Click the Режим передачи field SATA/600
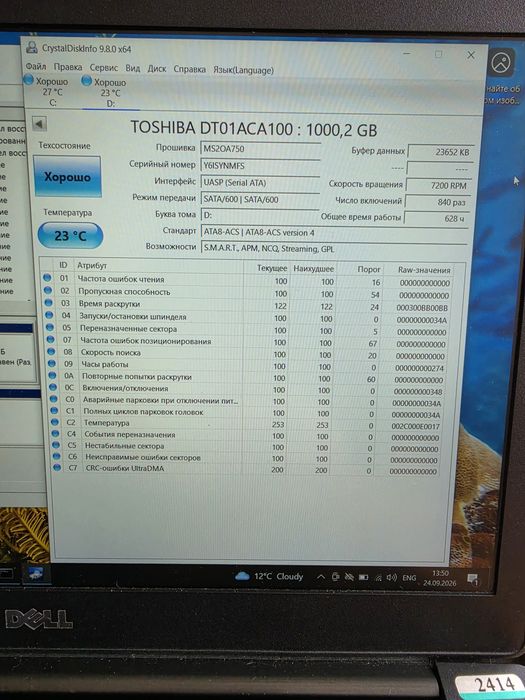The width and height of the screenshot is (525, 700). [260, 199]
